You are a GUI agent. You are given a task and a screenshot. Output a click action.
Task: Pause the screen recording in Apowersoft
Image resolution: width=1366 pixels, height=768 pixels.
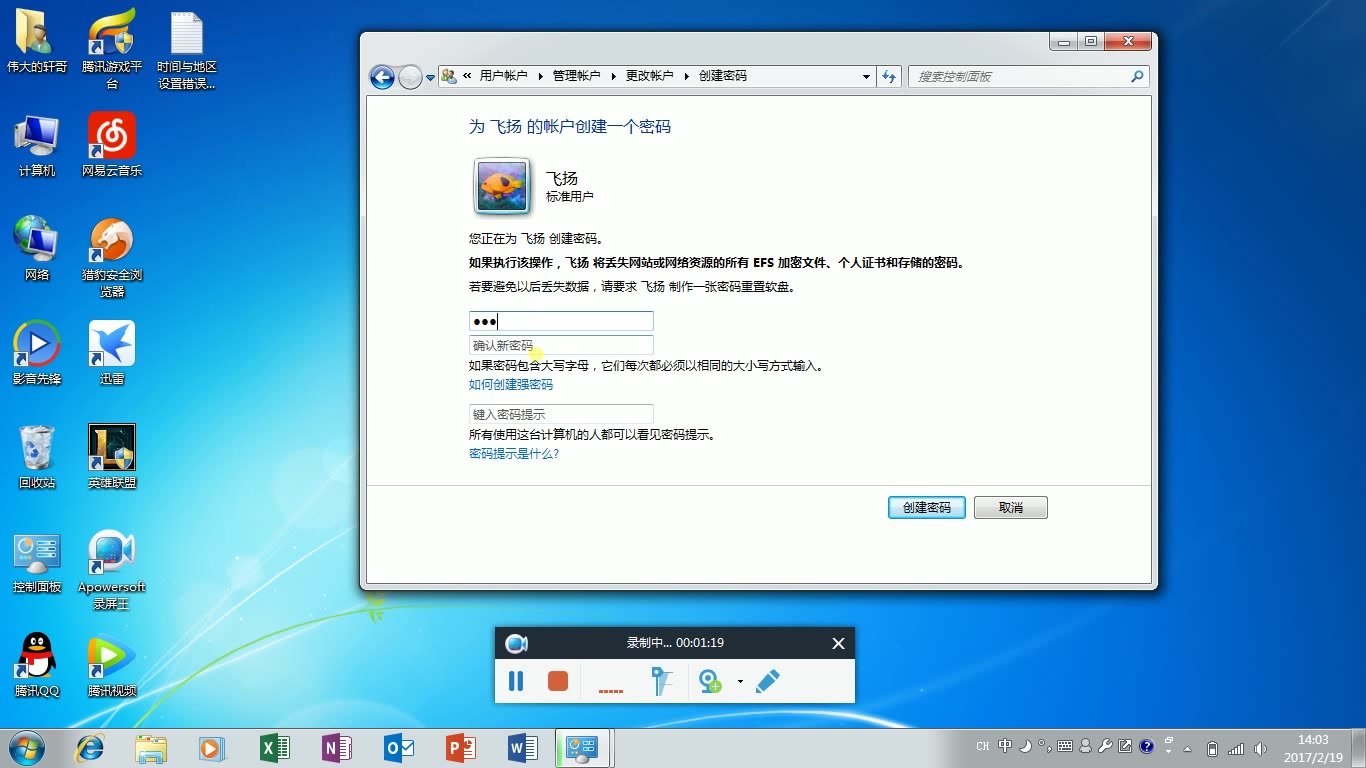click(x=516, y=681)
